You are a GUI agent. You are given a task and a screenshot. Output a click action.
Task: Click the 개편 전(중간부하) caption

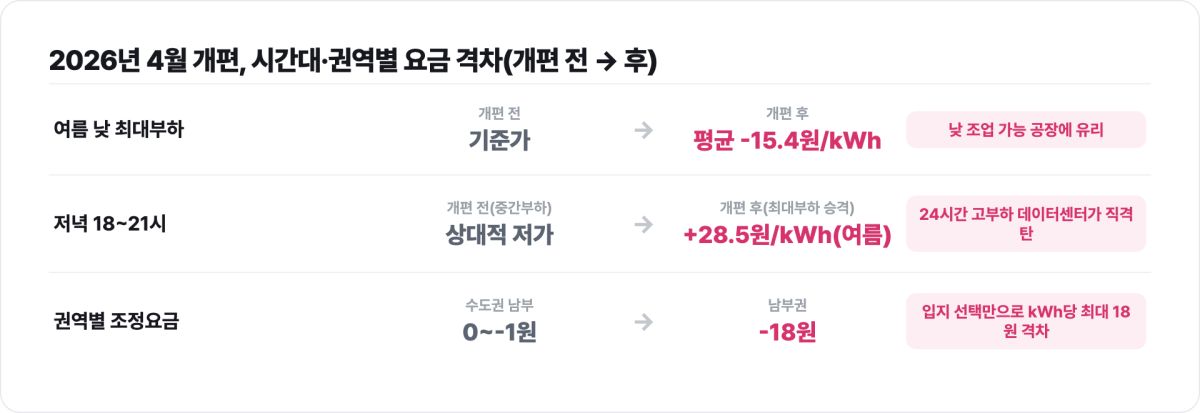(499, 208)
